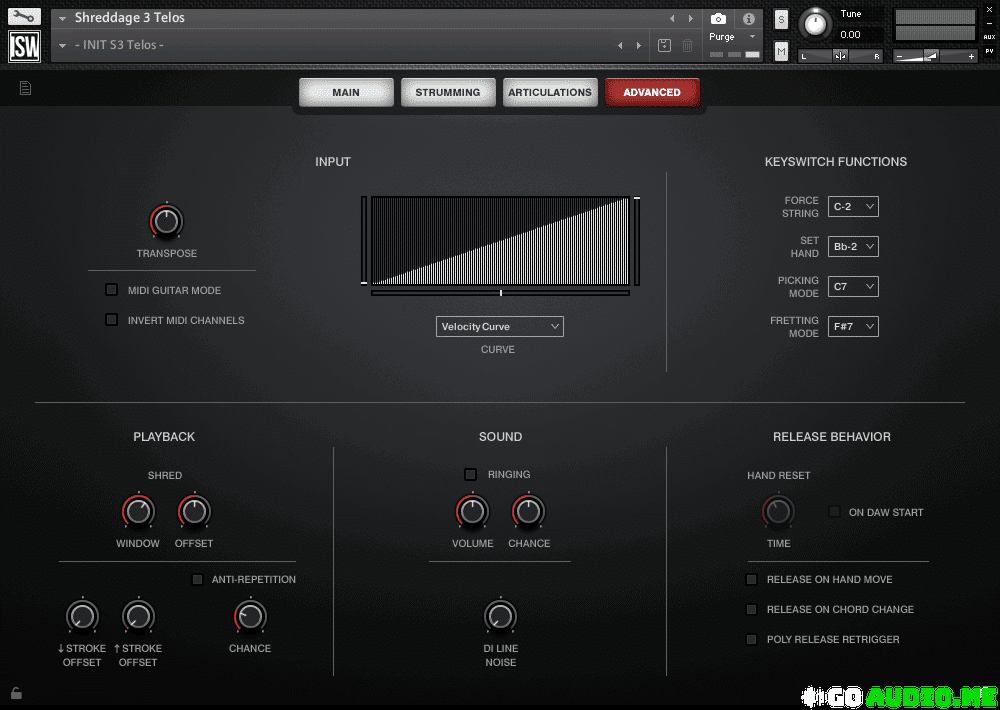Click the Purge menu button
Image resolution: width=1000 pixels, height=710 pixels.
[x=733, y=37]
